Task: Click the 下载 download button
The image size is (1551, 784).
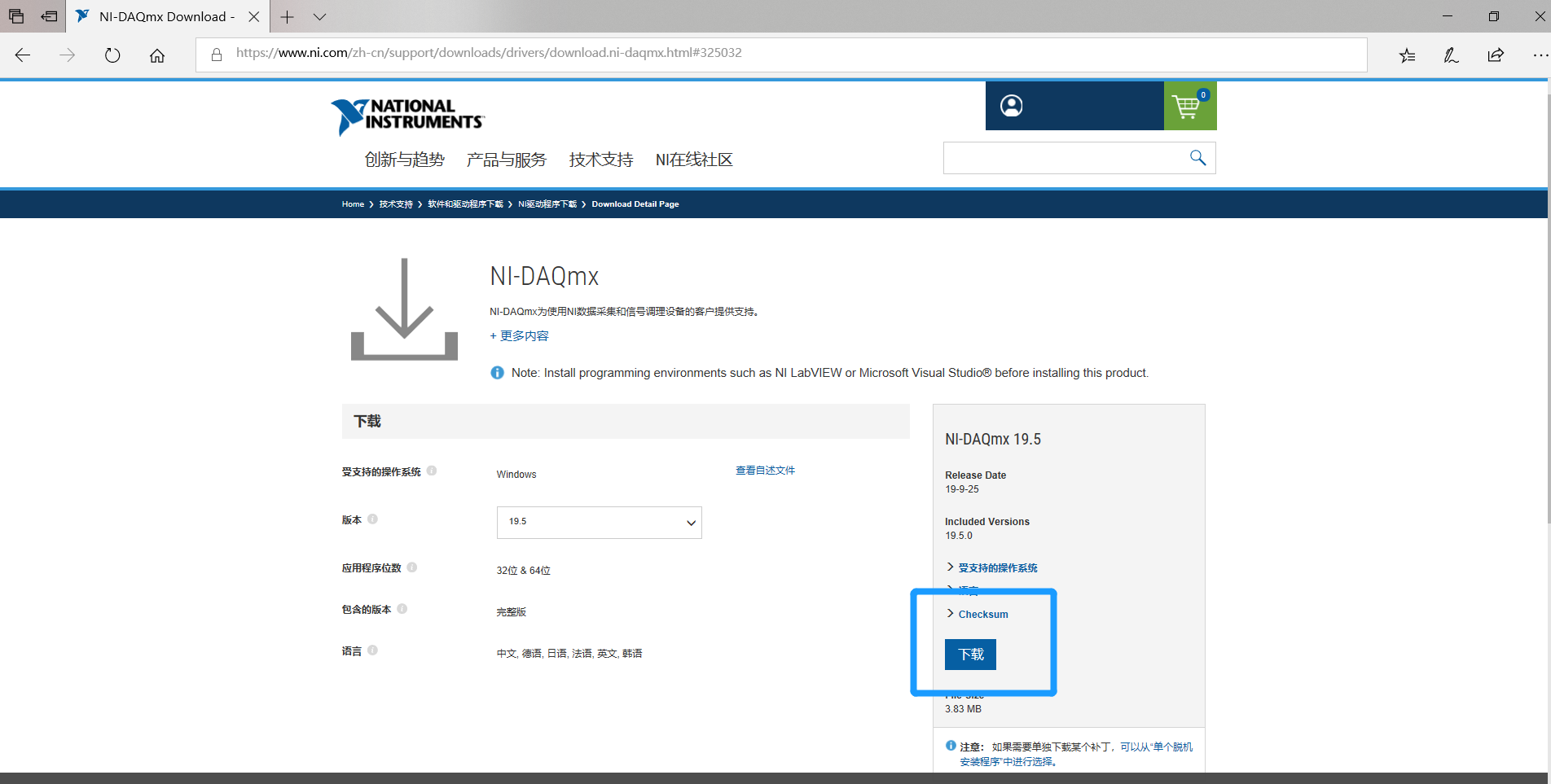Action: [x=969, y=654]
